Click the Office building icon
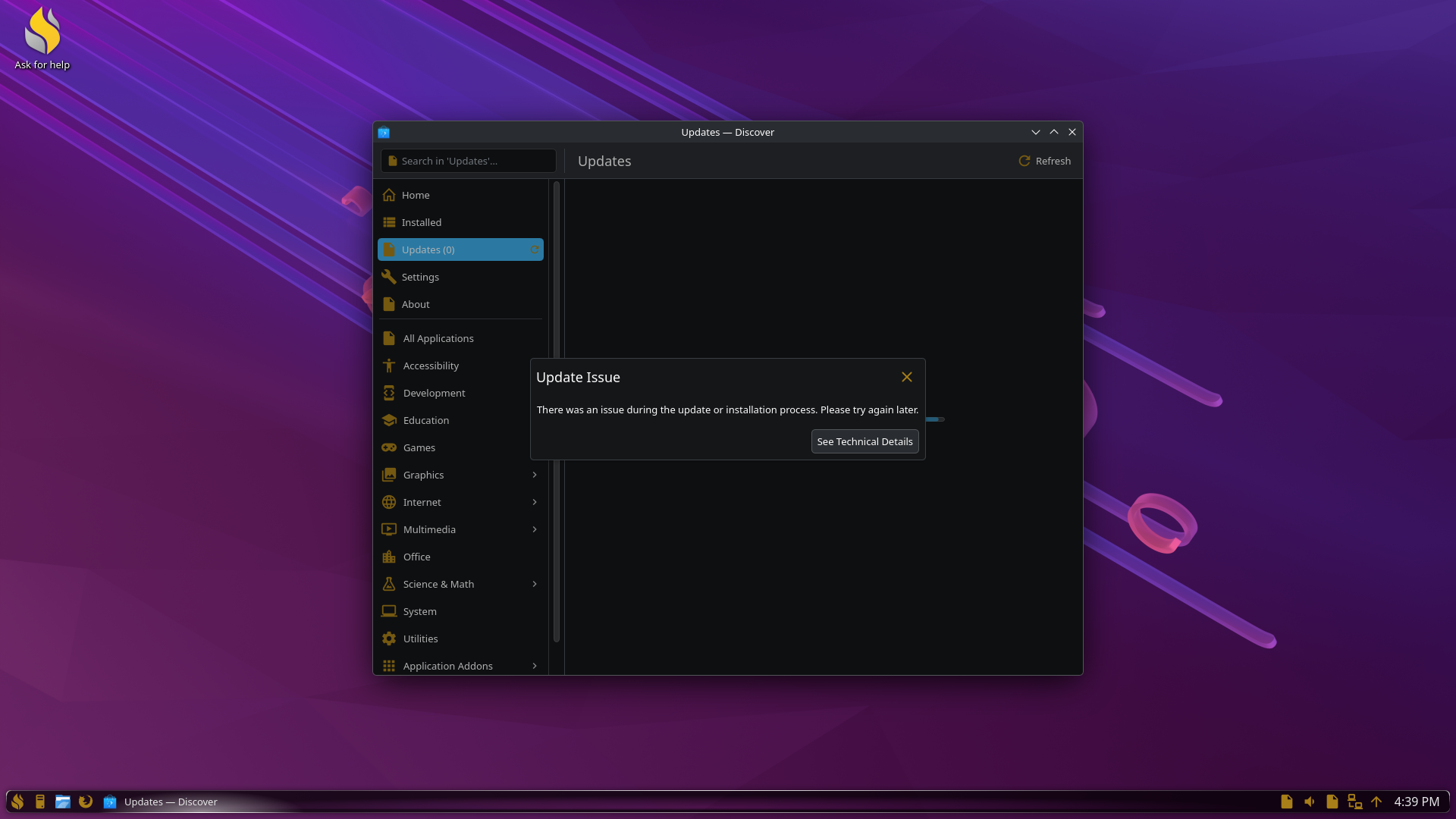The image size is (1456, 819). 389,557
